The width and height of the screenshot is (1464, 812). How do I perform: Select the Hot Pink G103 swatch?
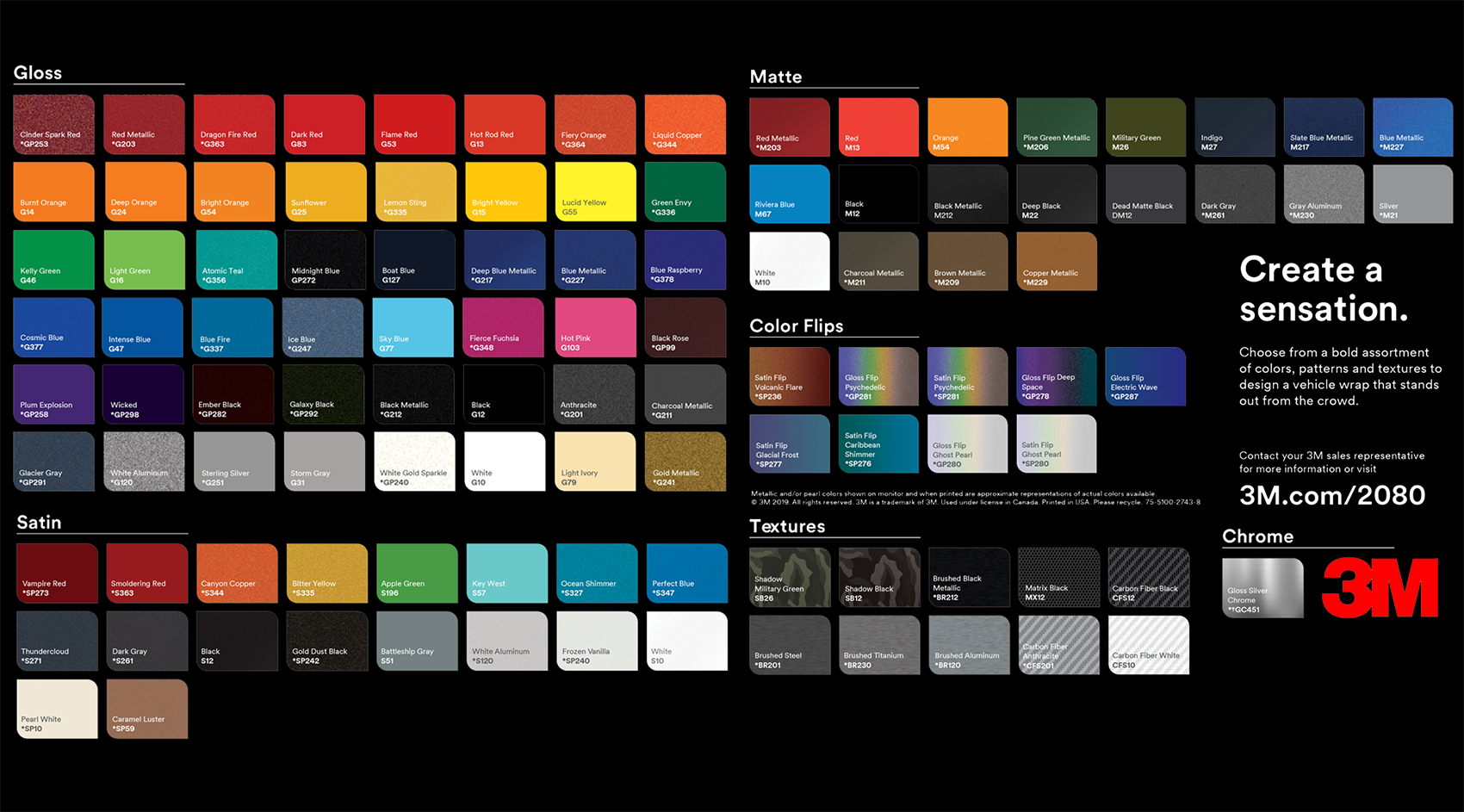pos(594,327)
